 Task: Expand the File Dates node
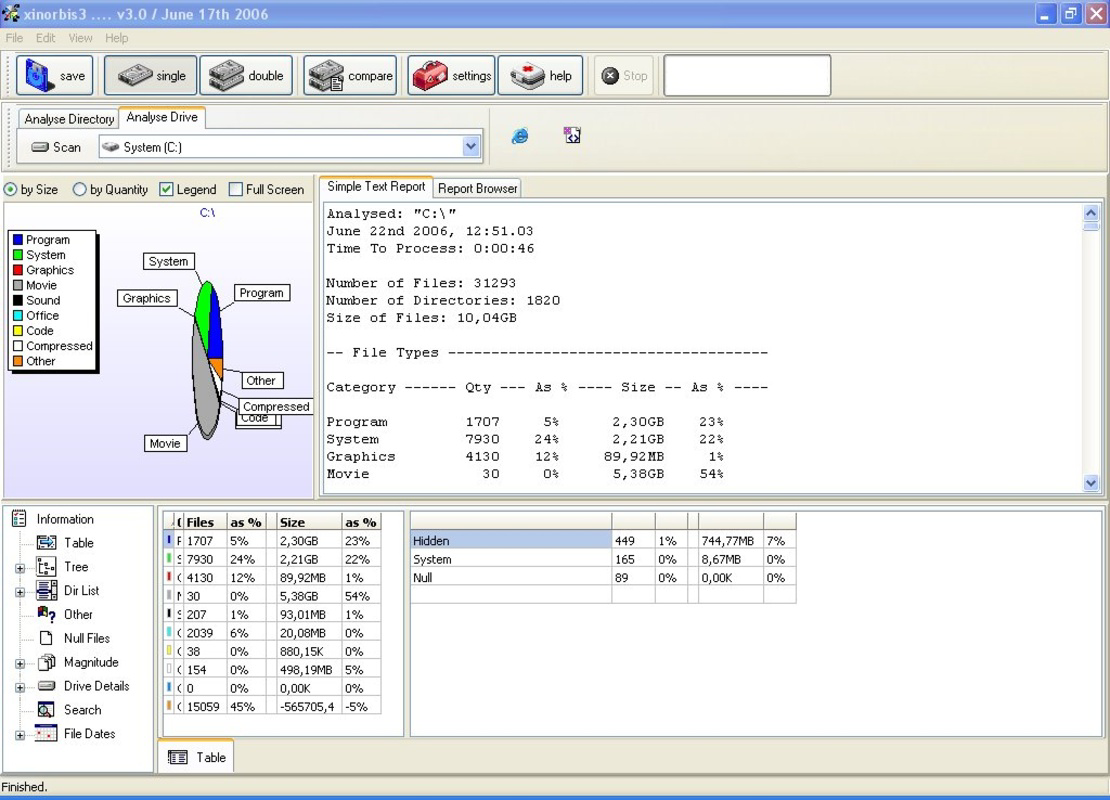(20, 735)
